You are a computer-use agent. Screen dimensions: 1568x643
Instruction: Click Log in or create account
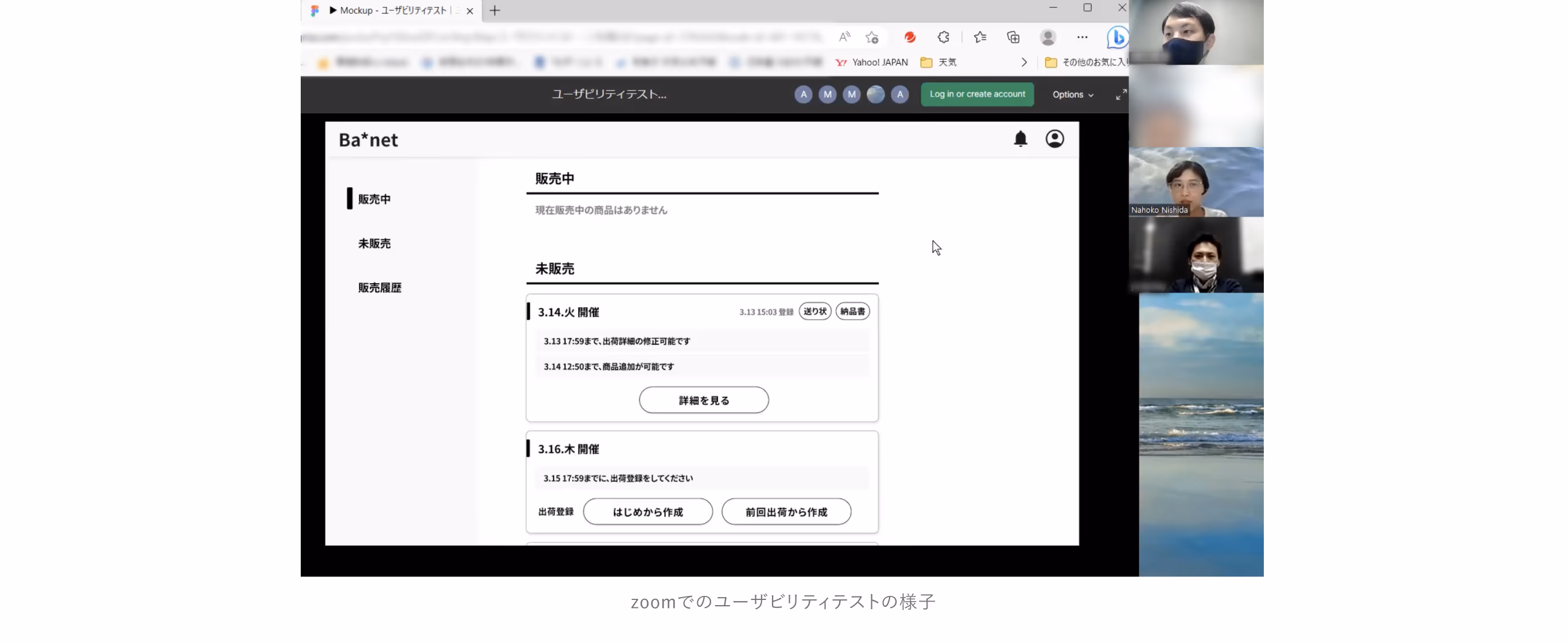977,94
